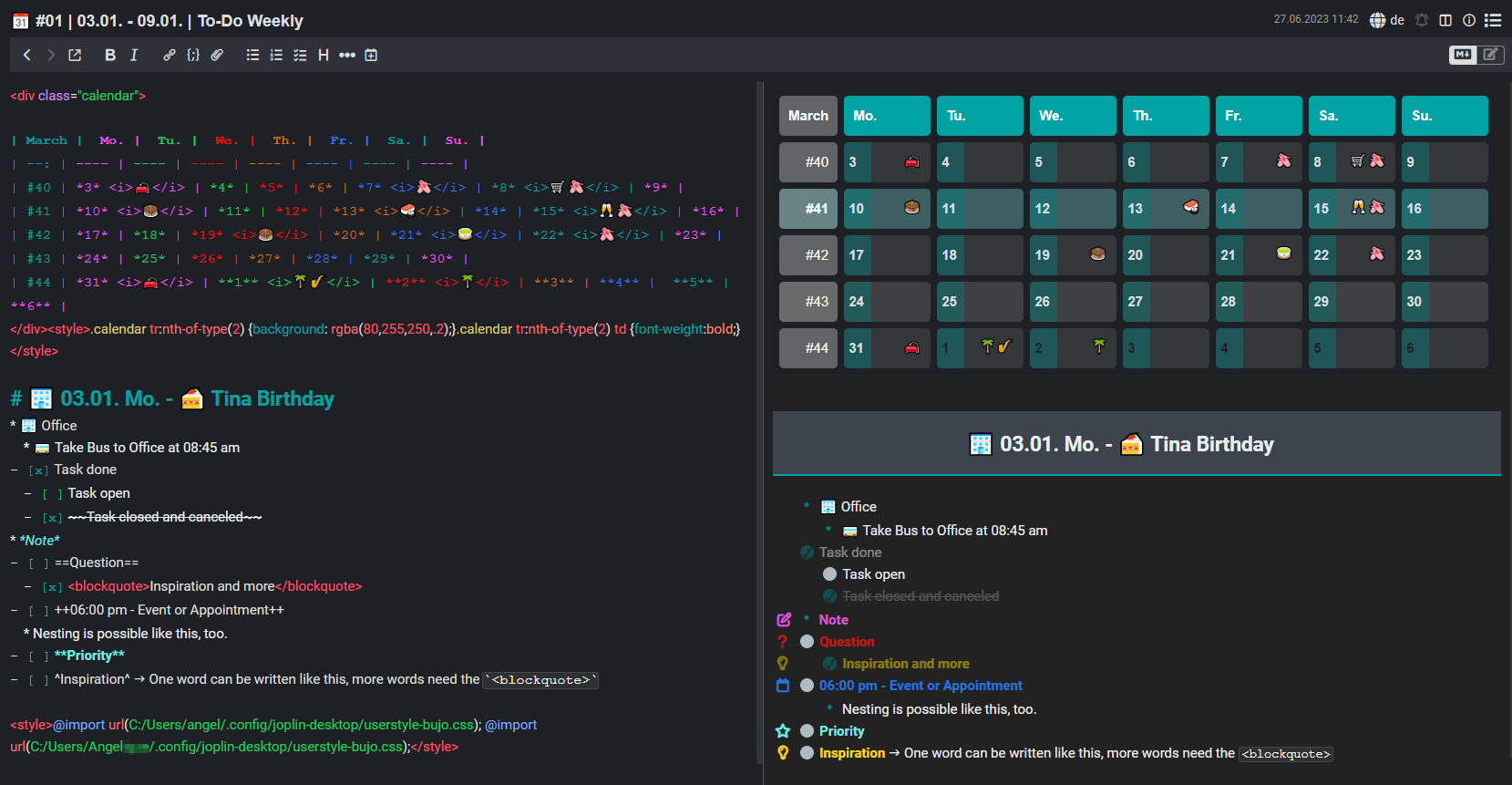
Task: Attach a file with the paperclip
Action: [x=217, y=55]
